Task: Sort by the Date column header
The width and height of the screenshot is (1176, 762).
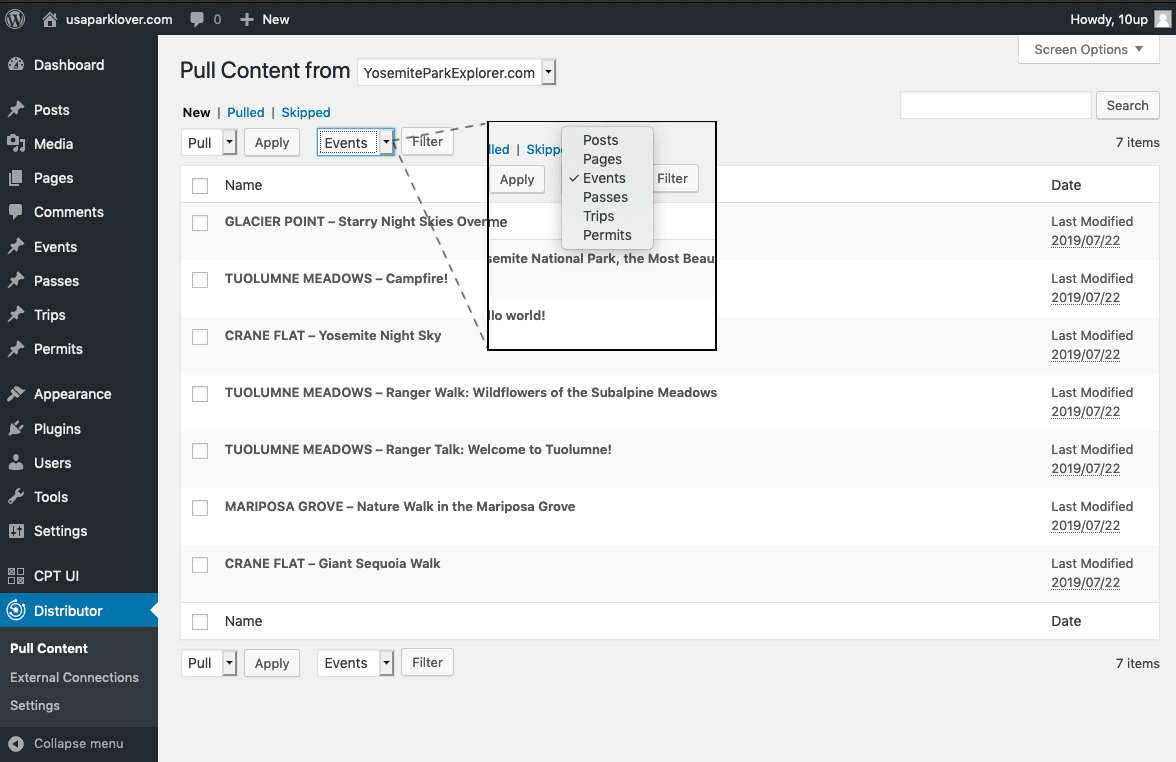Action: pos(1066,185)
